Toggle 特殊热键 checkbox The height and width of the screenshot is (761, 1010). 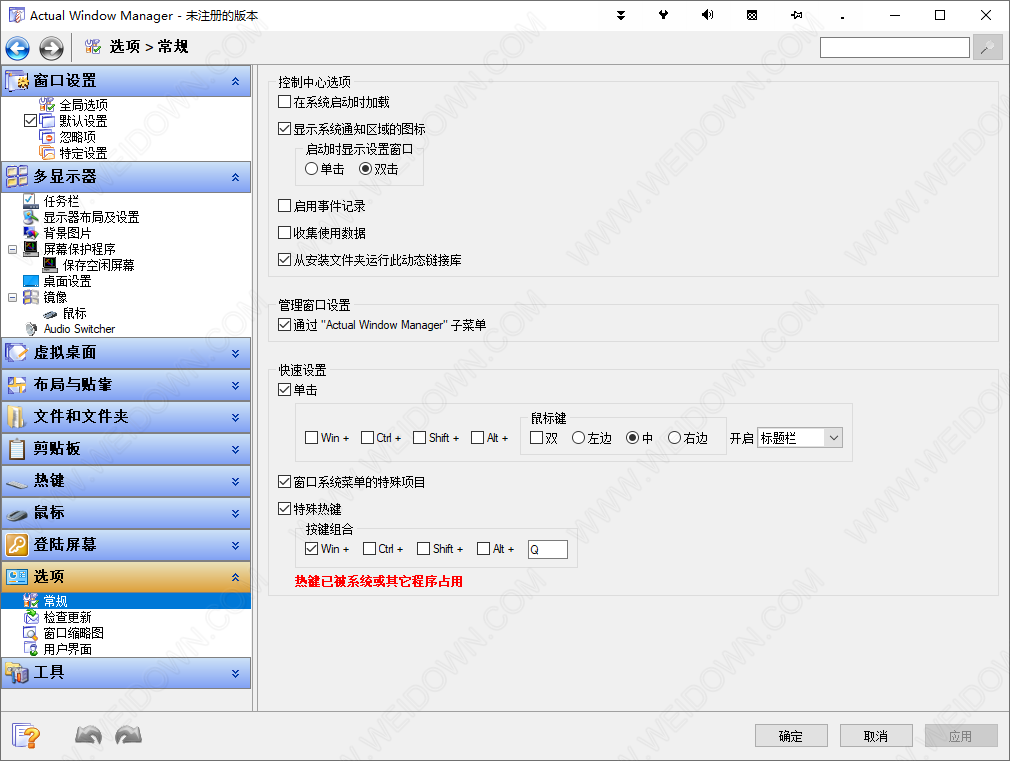pos(284,509)
